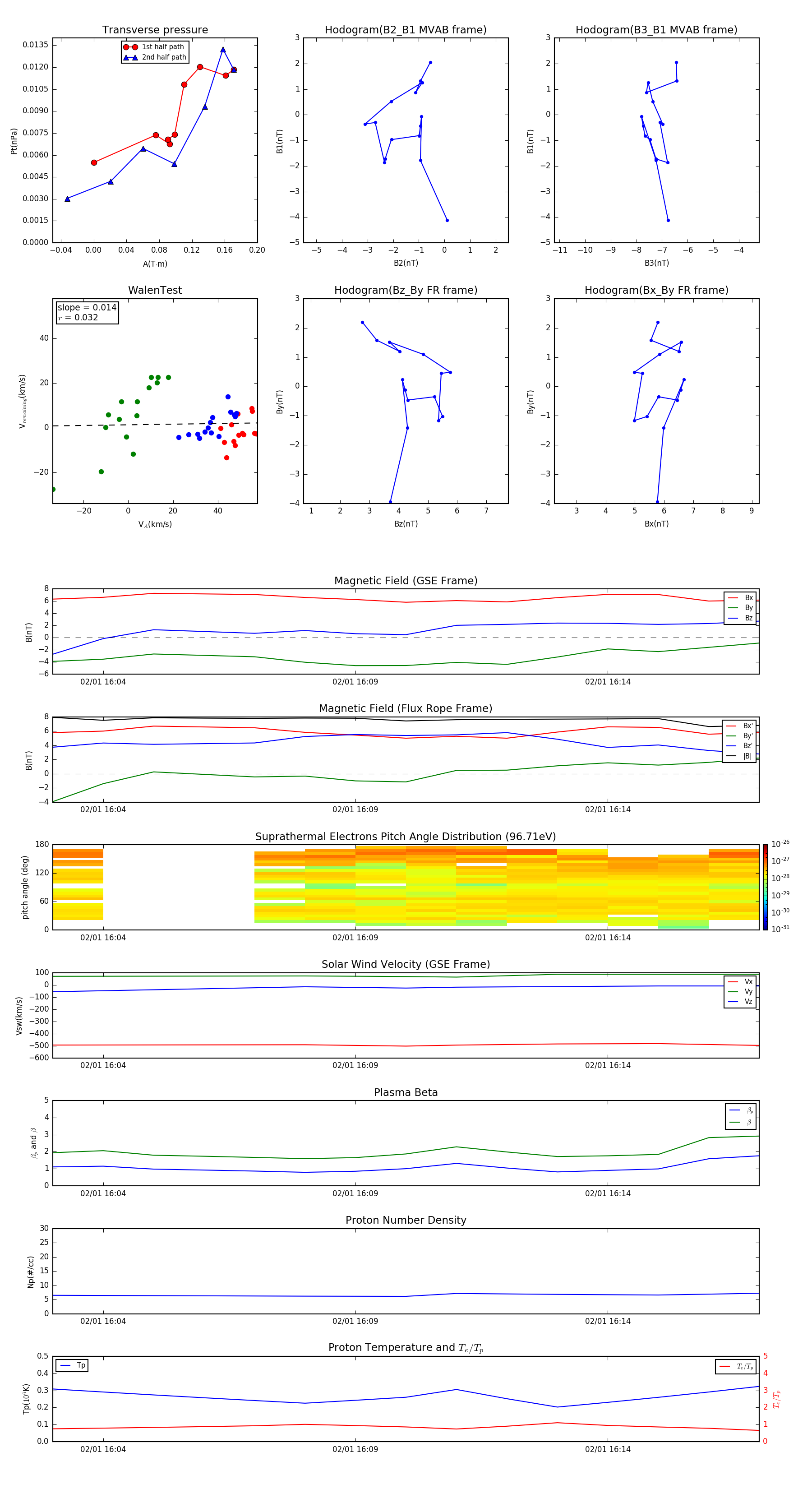Click the 'Suprathermal Electrons Pitch Angle Distribution (96.71eV)' title
812x1489 pixels.
click(406, 837)
